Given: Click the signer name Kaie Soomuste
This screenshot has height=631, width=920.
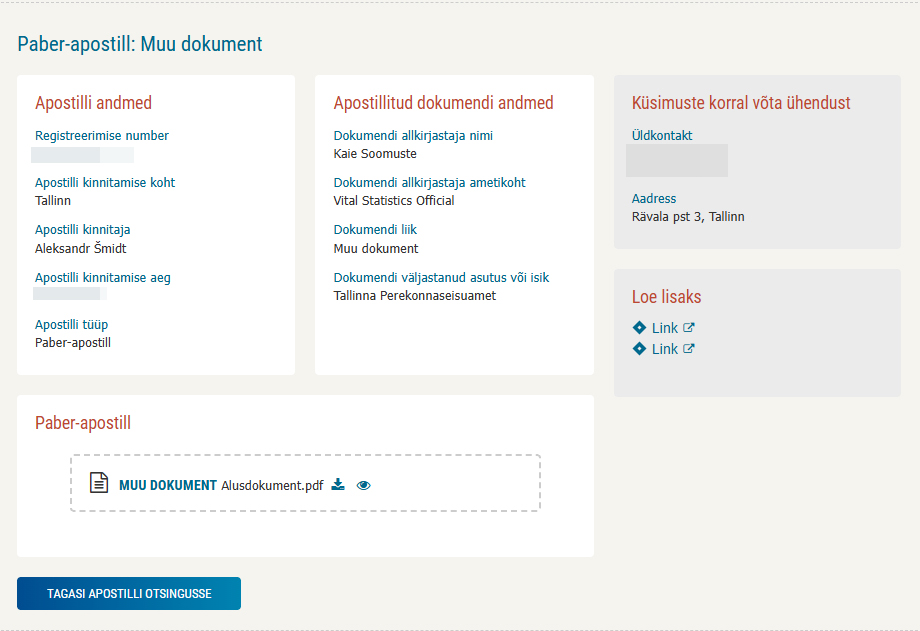Looking at the screenshot, I should 375,154.
